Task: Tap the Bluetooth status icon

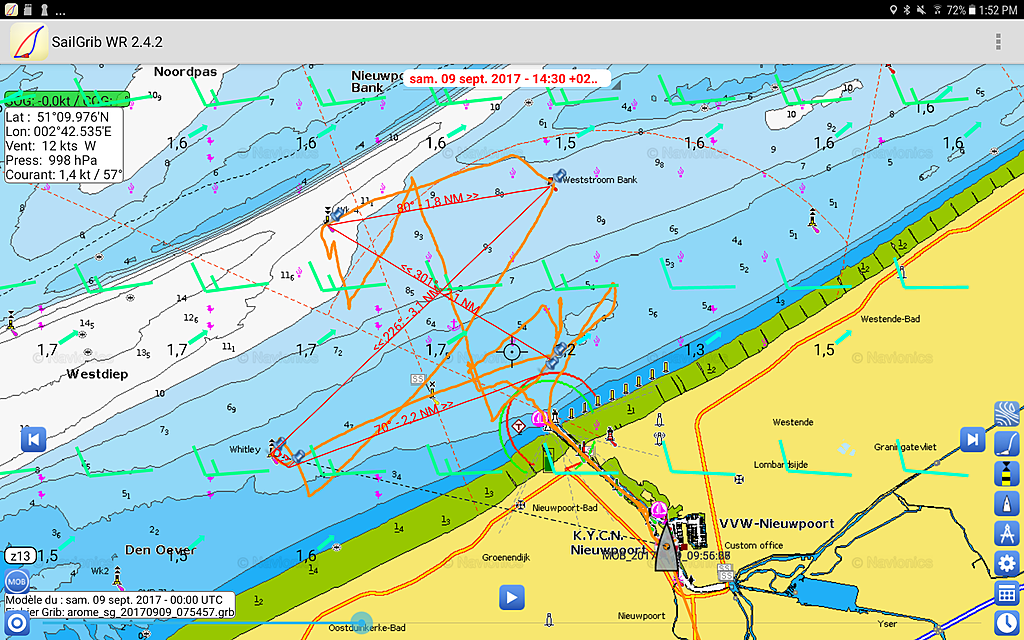Action: point(907,10)
